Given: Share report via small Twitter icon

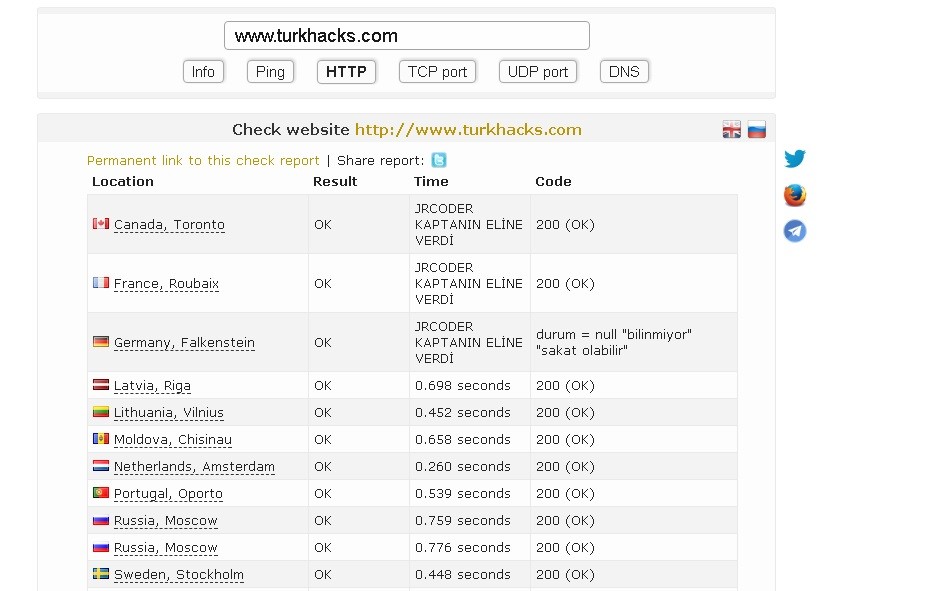Looking at the screenshot, I should (439, 160).
